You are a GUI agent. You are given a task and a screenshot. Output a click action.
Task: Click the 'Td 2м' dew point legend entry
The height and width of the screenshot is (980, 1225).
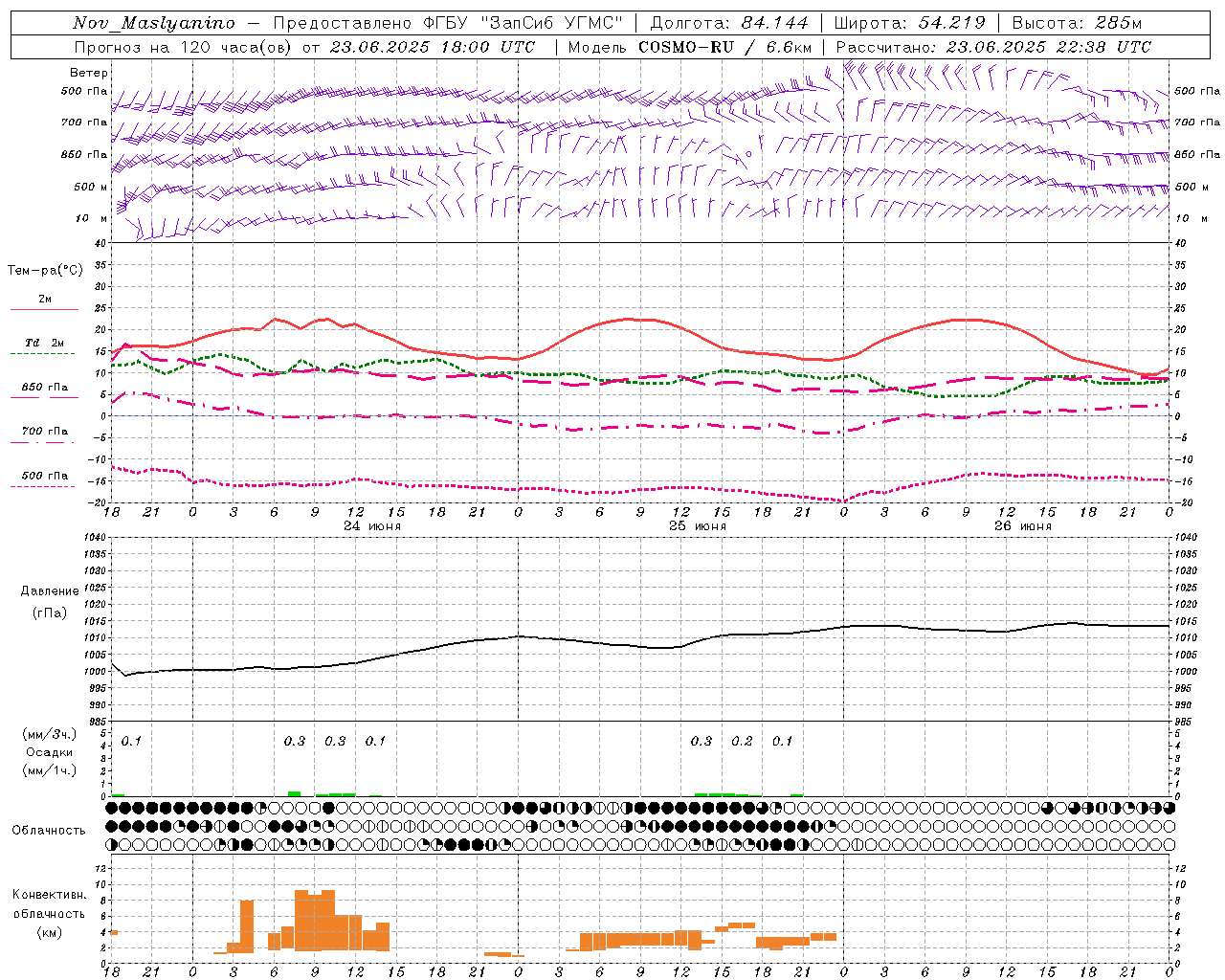(44, 343)
